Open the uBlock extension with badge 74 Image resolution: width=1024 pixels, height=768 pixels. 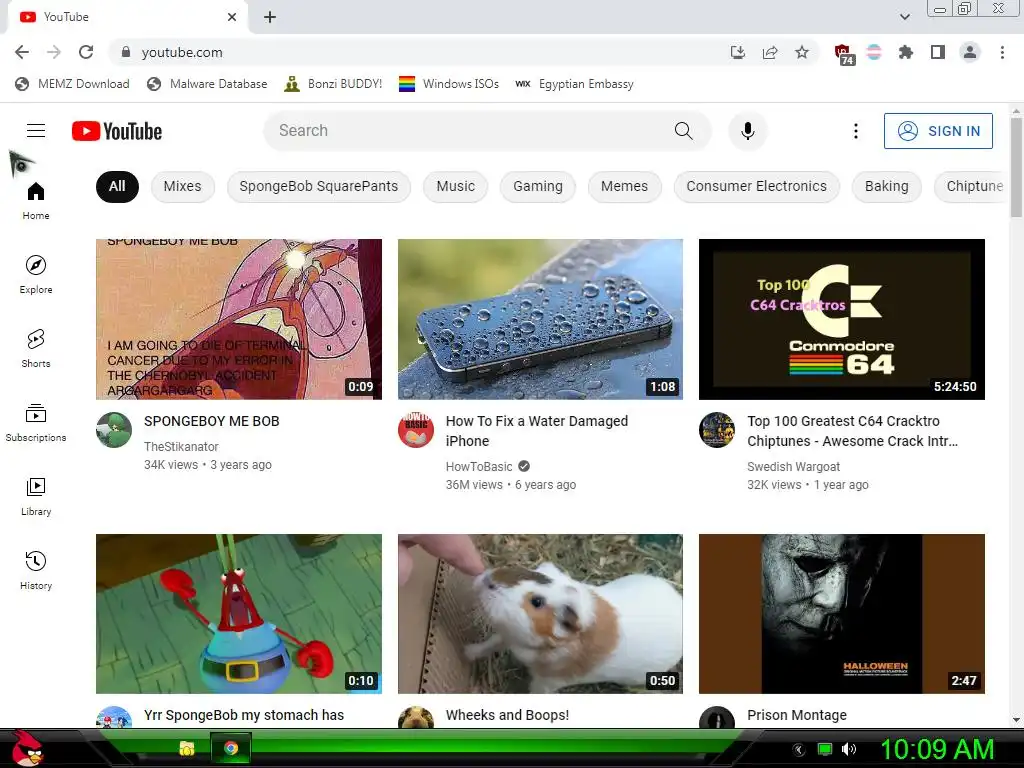tap(843, 54)
